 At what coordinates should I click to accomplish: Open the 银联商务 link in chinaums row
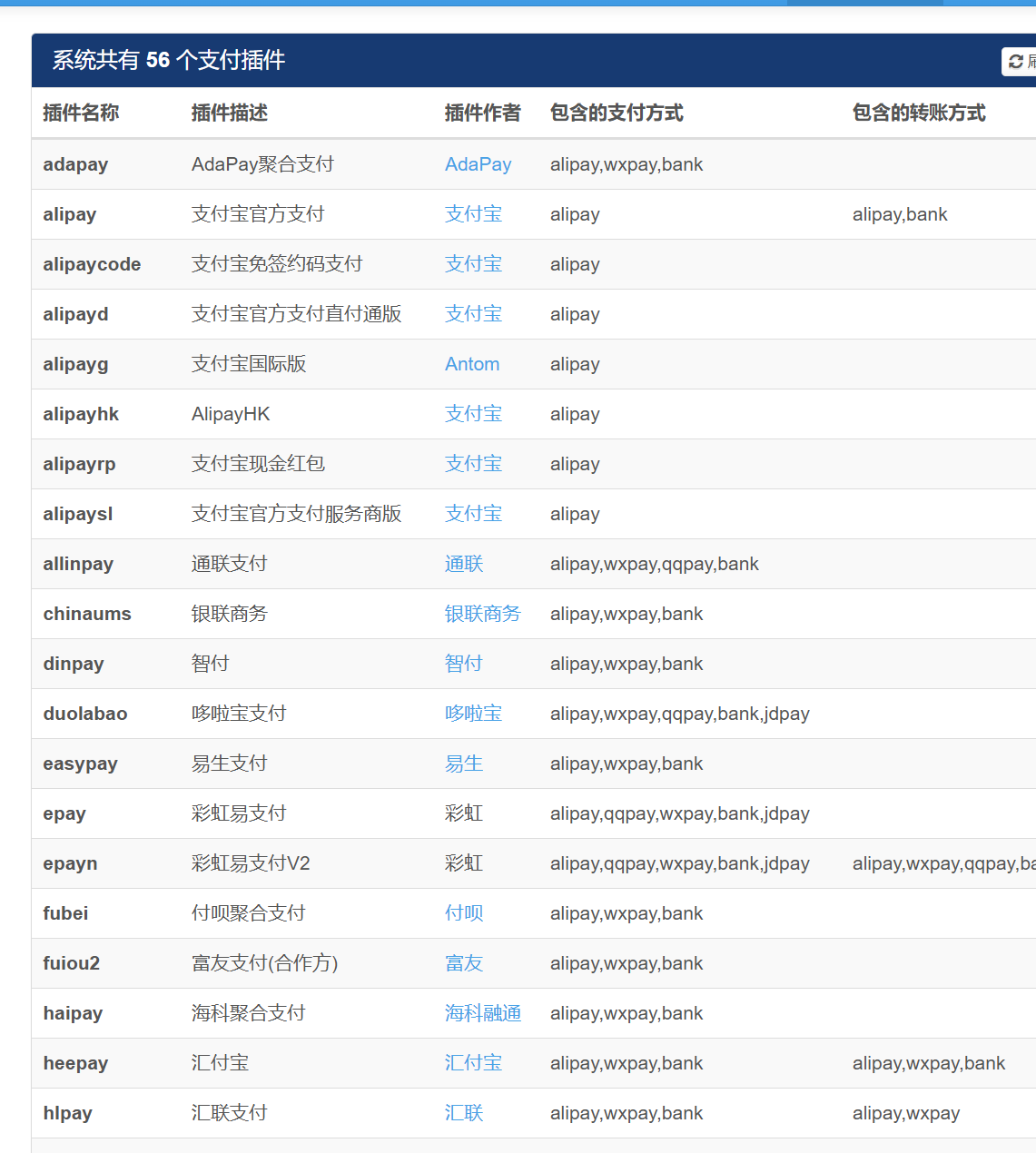(483, 614)
